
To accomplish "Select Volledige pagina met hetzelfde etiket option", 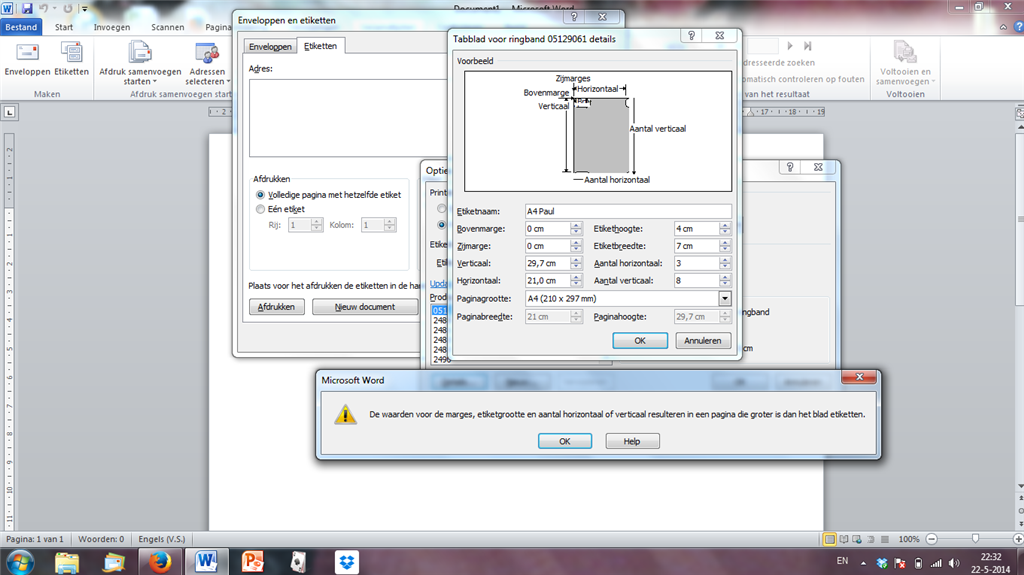I will pyautogui.click(x=328, y=195).
